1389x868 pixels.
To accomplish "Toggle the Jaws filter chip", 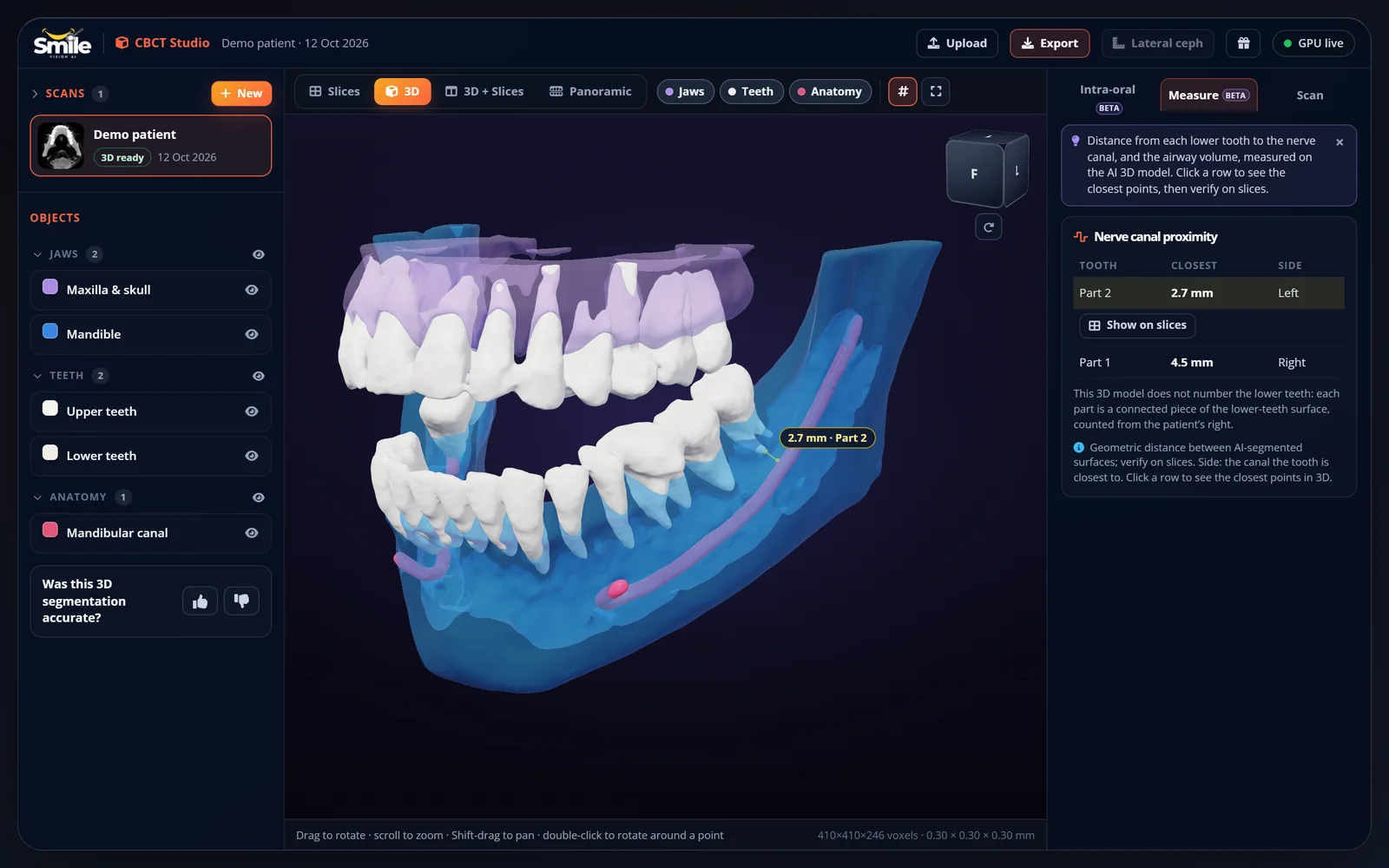I will coord(685,92).
